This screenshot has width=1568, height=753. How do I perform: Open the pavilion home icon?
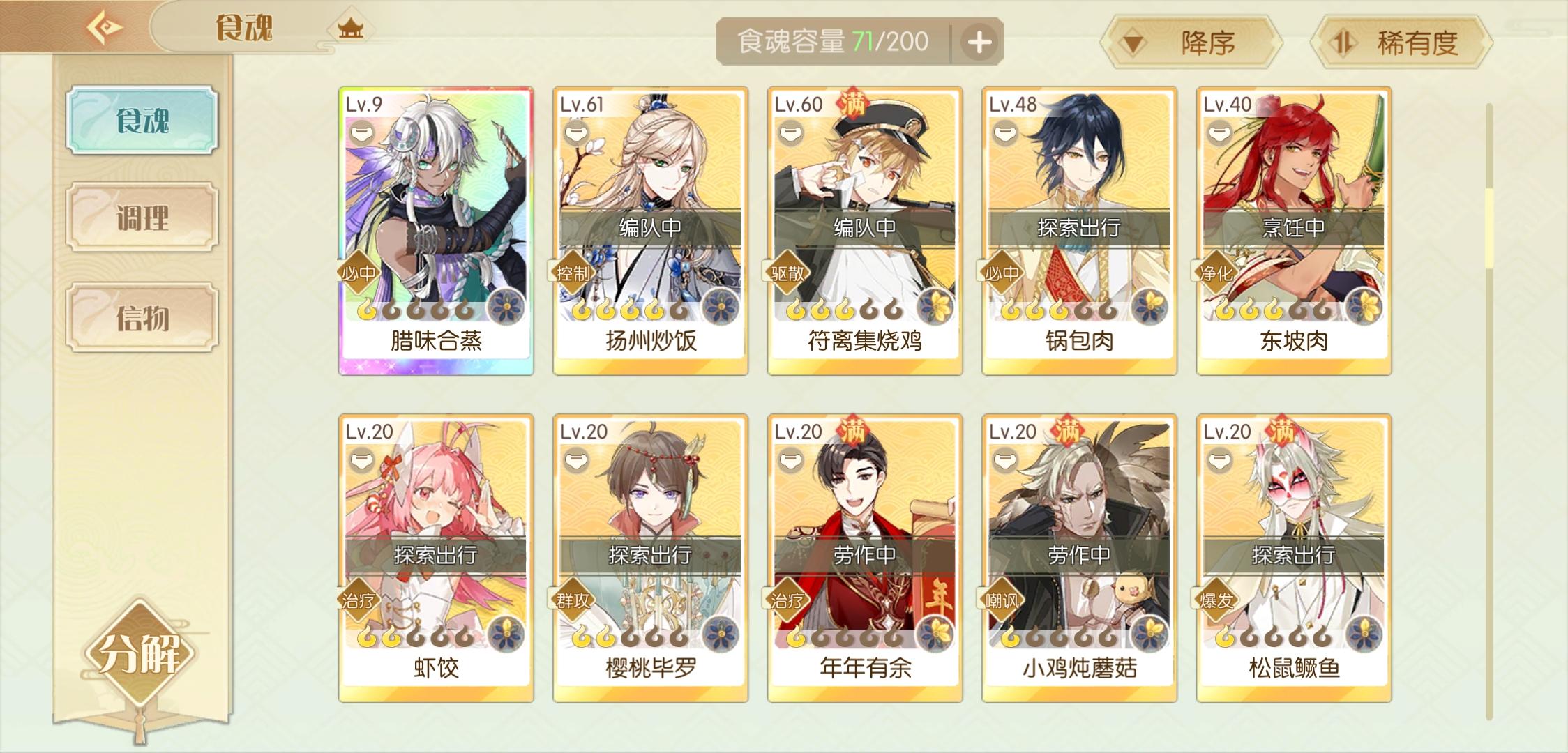[350, 28]
